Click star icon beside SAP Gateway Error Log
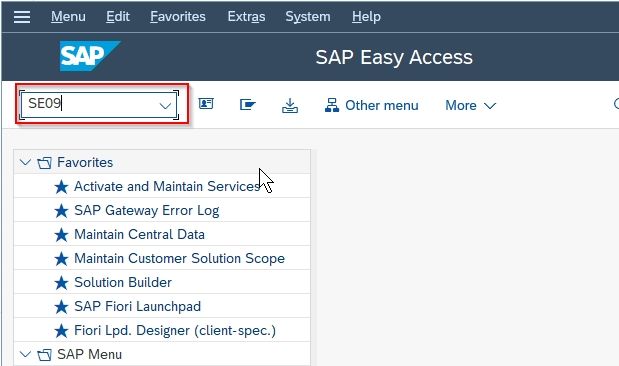 click(61, 211)
